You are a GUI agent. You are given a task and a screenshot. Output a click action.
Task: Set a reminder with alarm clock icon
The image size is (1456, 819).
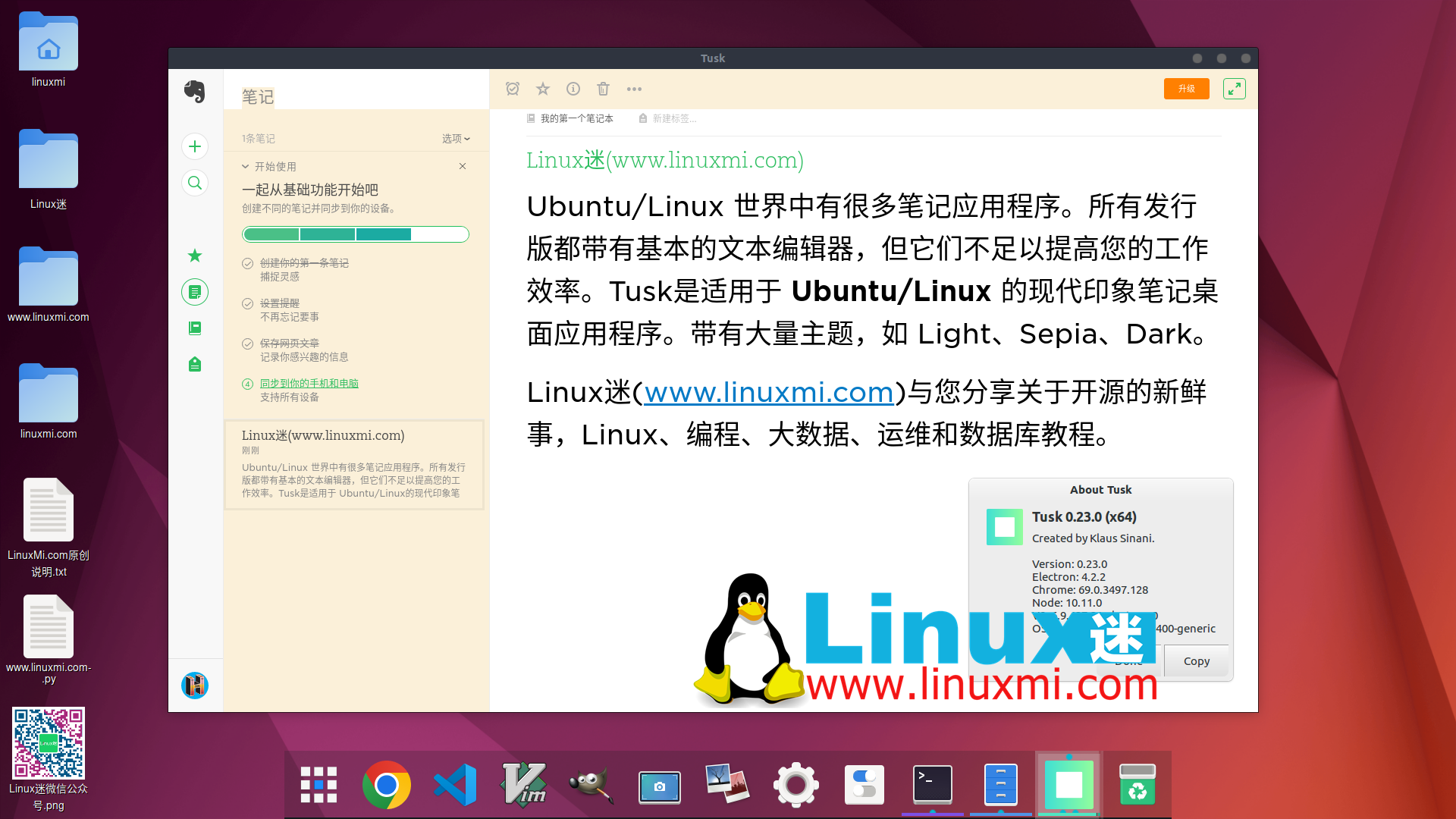tap(513, 89)
